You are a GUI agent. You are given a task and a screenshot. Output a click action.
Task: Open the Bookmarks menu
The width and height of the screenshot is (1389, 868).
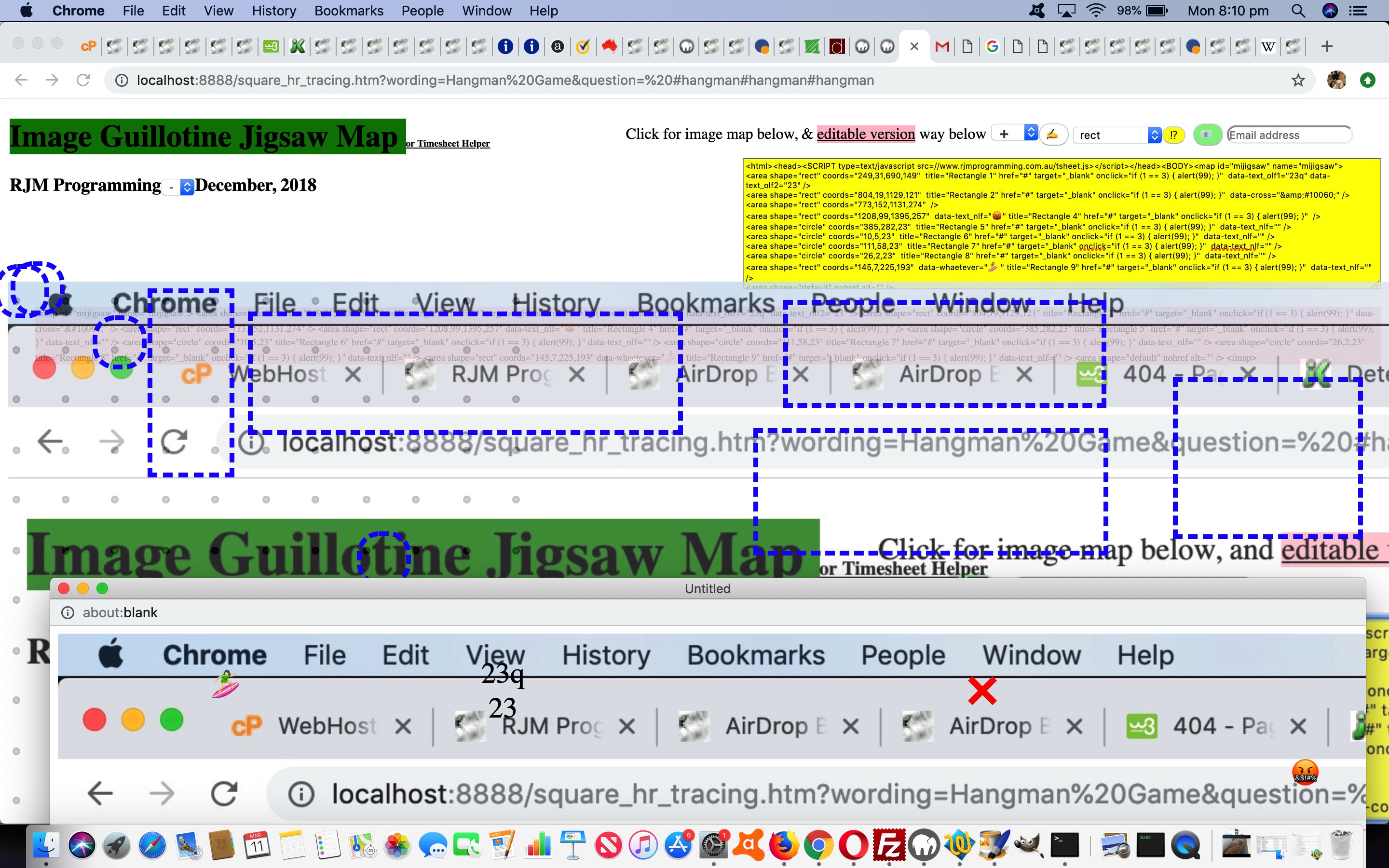[x=349, y=11]
